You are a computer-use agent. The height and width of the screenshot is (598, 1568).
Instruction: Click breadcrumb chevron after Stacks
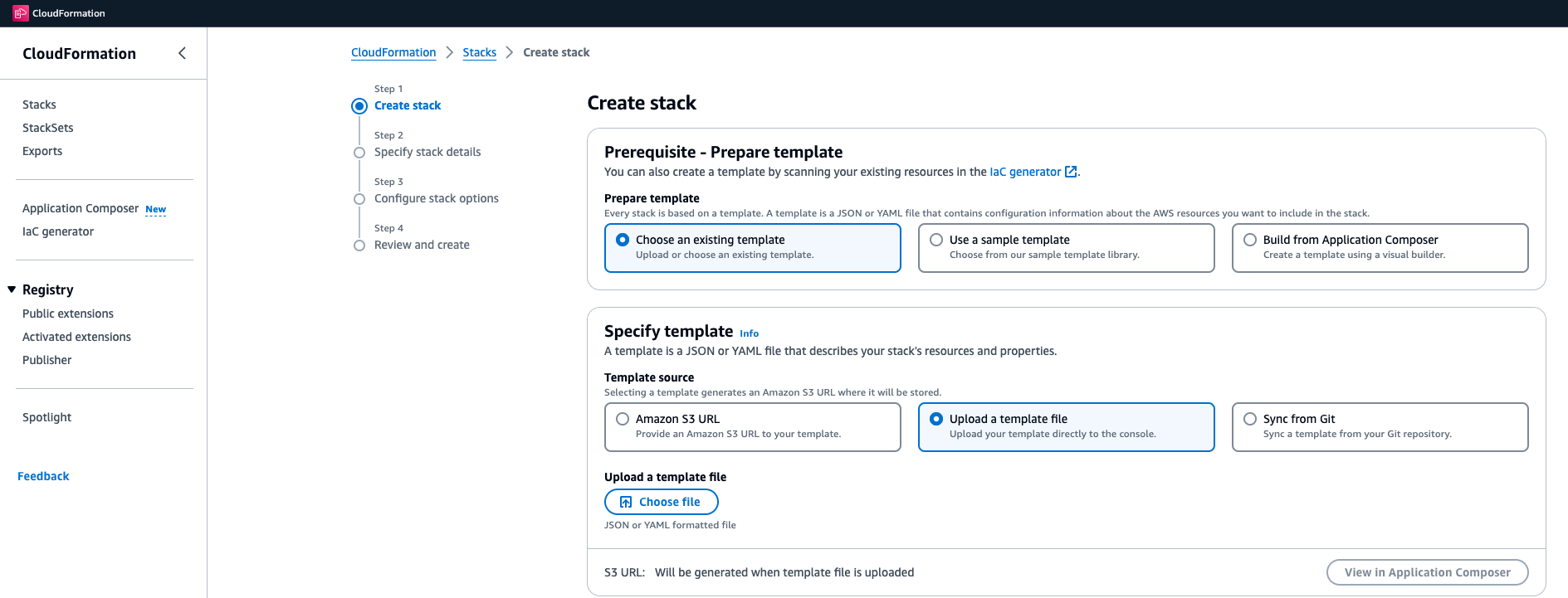pos(510,52)
